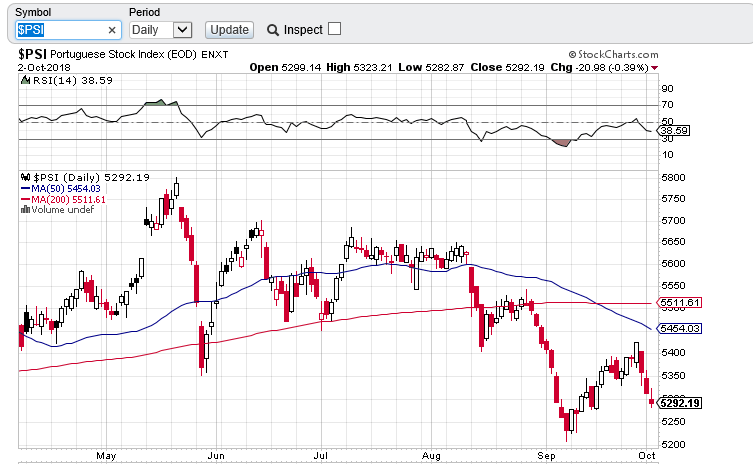Click the Jun label on the time axis
Image resolution: width=753 pixels, height=464 pixels.
pyautogui.click(x=216, y=455)
